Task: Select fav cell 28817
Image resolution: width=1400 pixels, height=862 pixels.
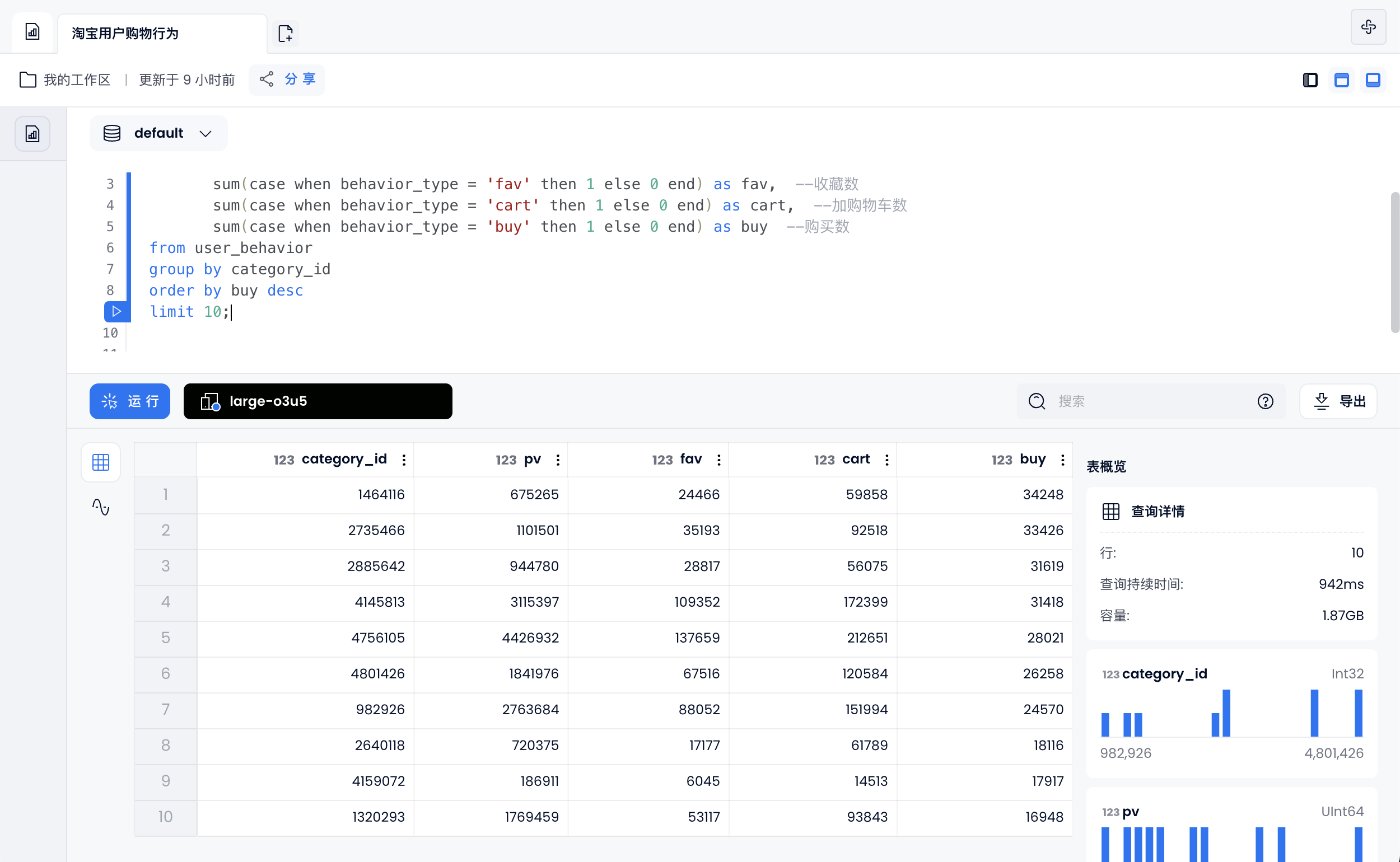Action: click(x=648, y=566)
